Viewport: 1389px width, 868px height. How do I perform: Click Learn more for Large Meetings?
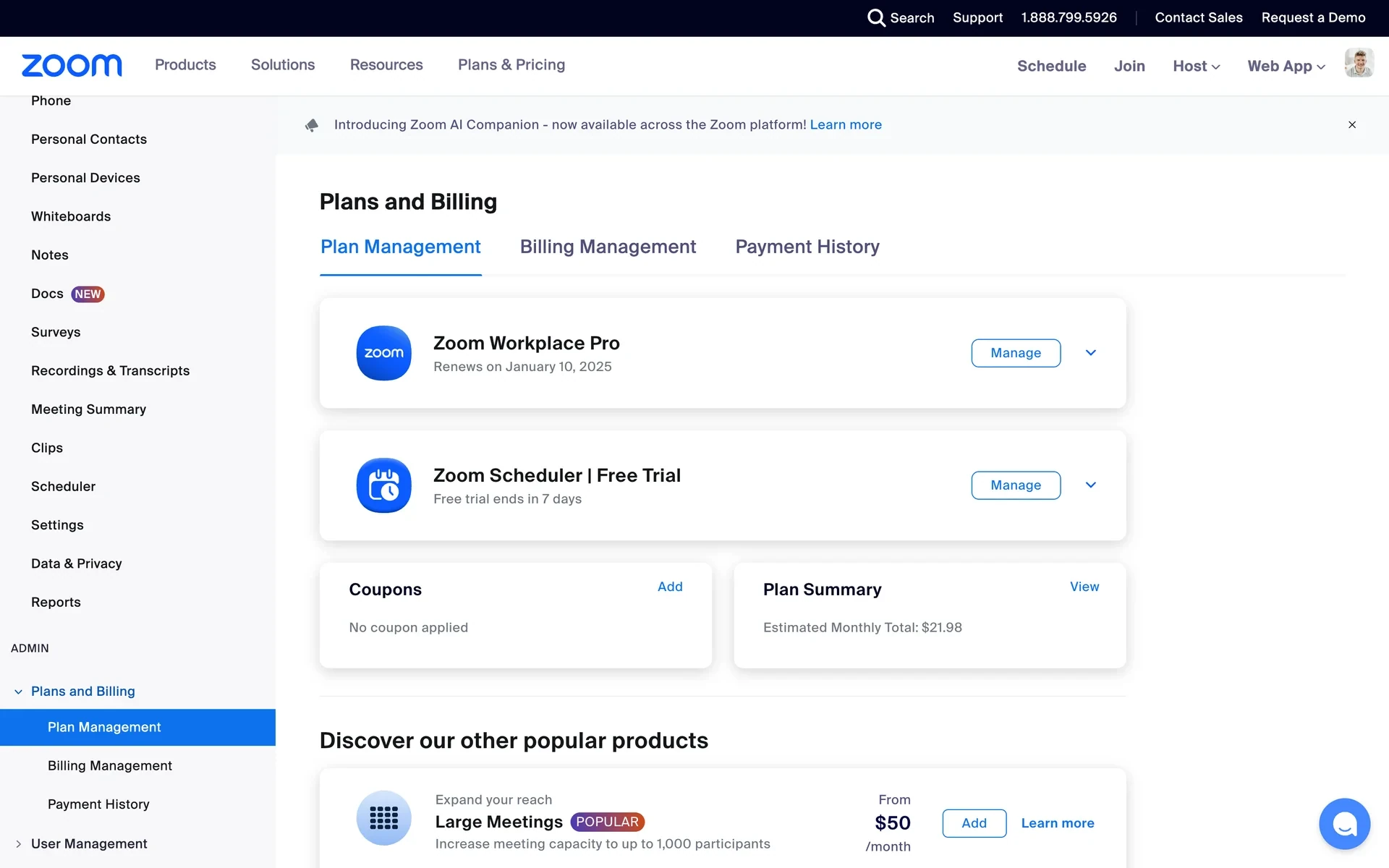click(1058, 823)
